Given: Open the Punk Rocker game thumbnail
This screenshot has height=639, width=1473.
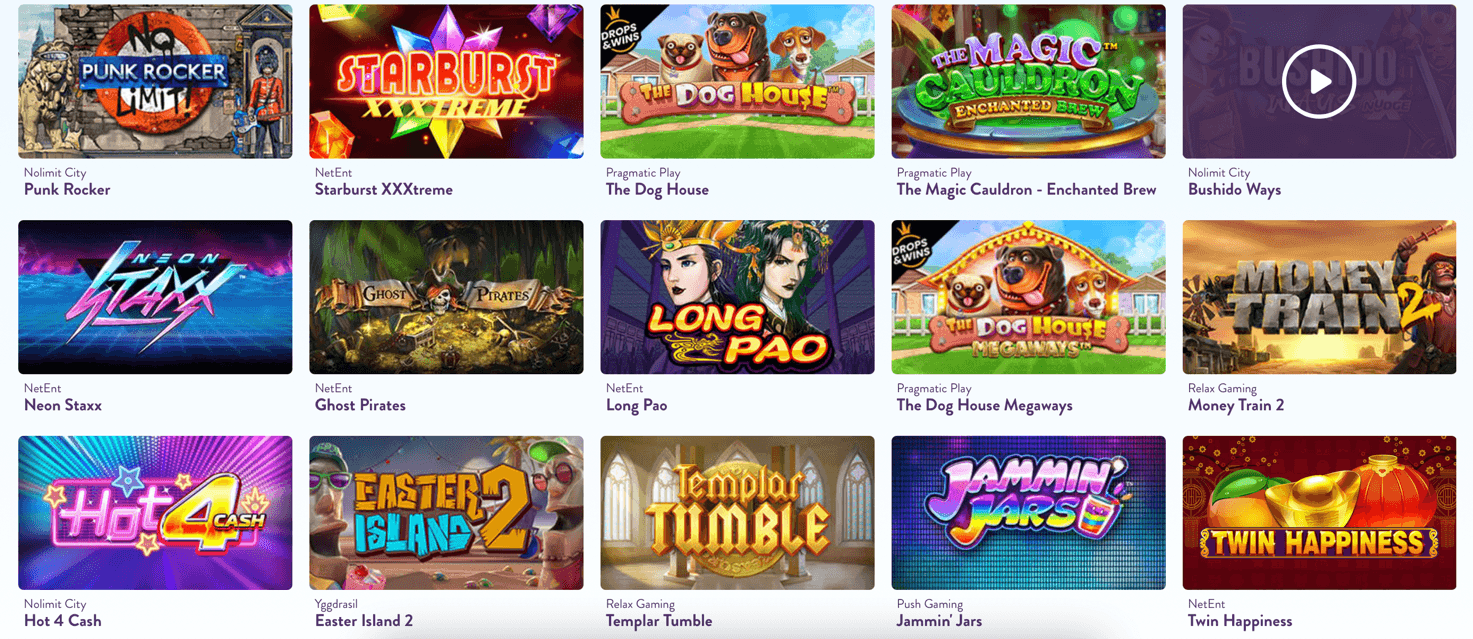Looking at the screenshot, I should tap(155, 82).
